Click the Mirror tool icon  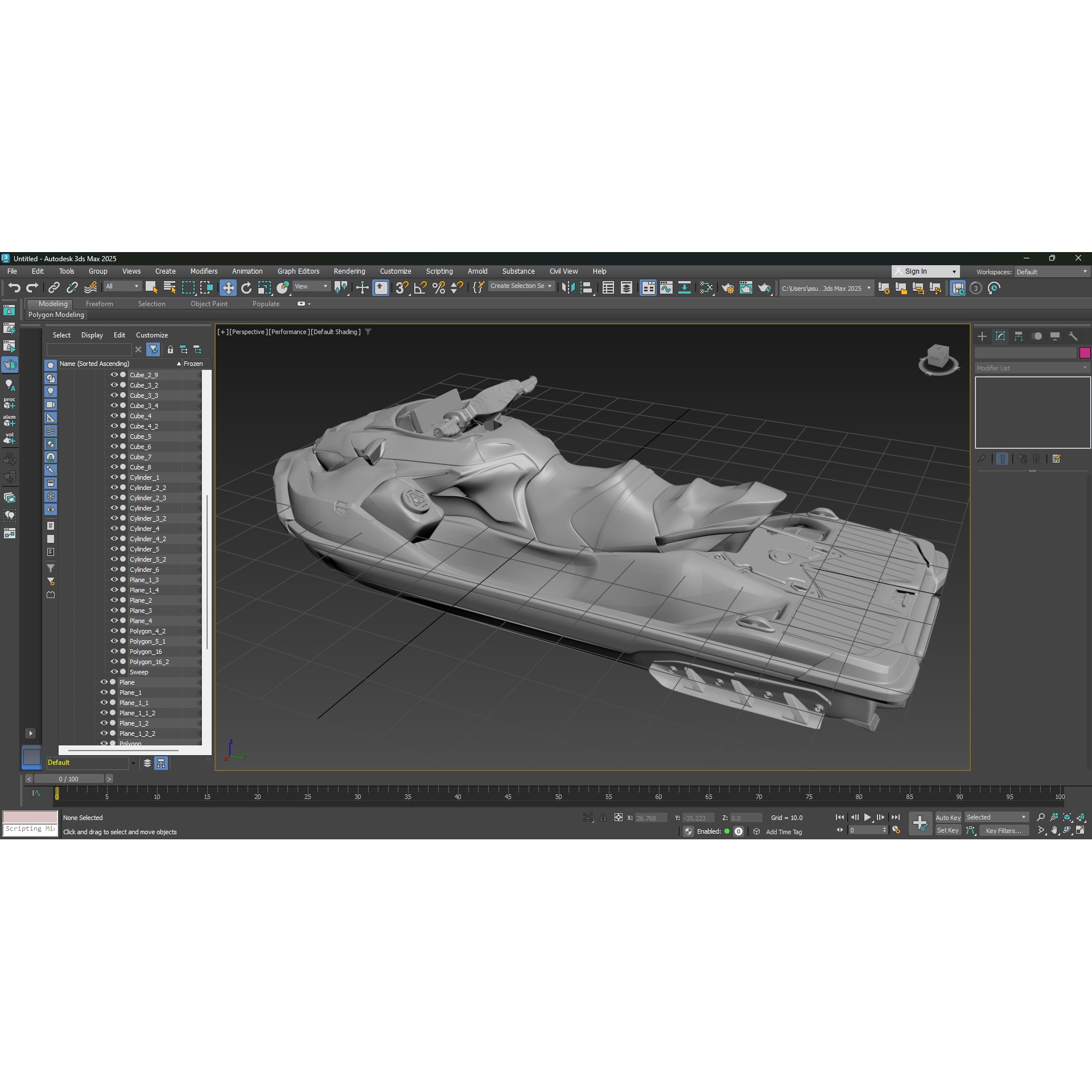[x=568, y=287]
